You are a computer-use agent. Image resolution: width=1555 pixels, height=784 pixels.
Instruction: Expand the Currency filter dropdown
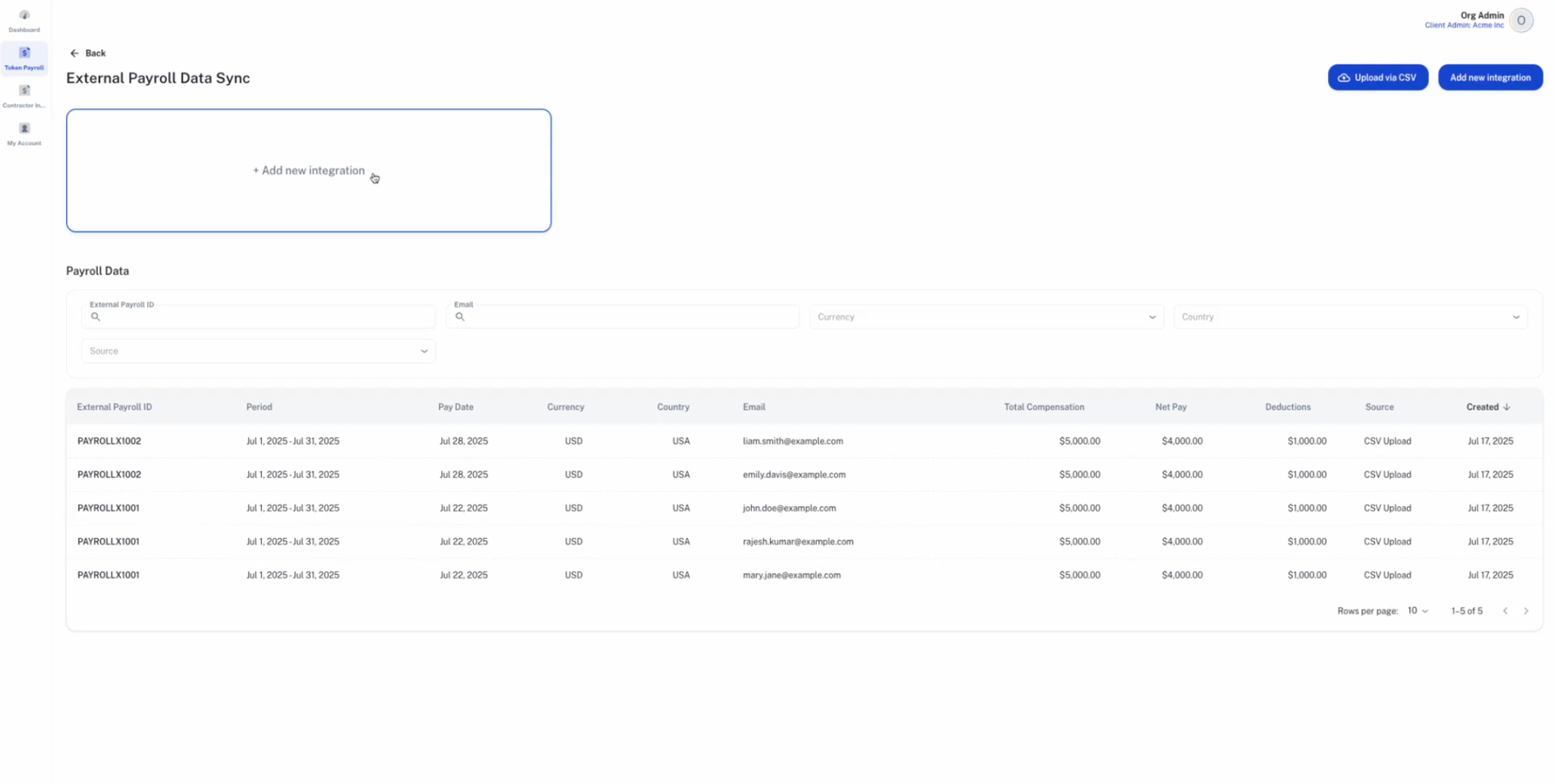(x=986, y=317)
